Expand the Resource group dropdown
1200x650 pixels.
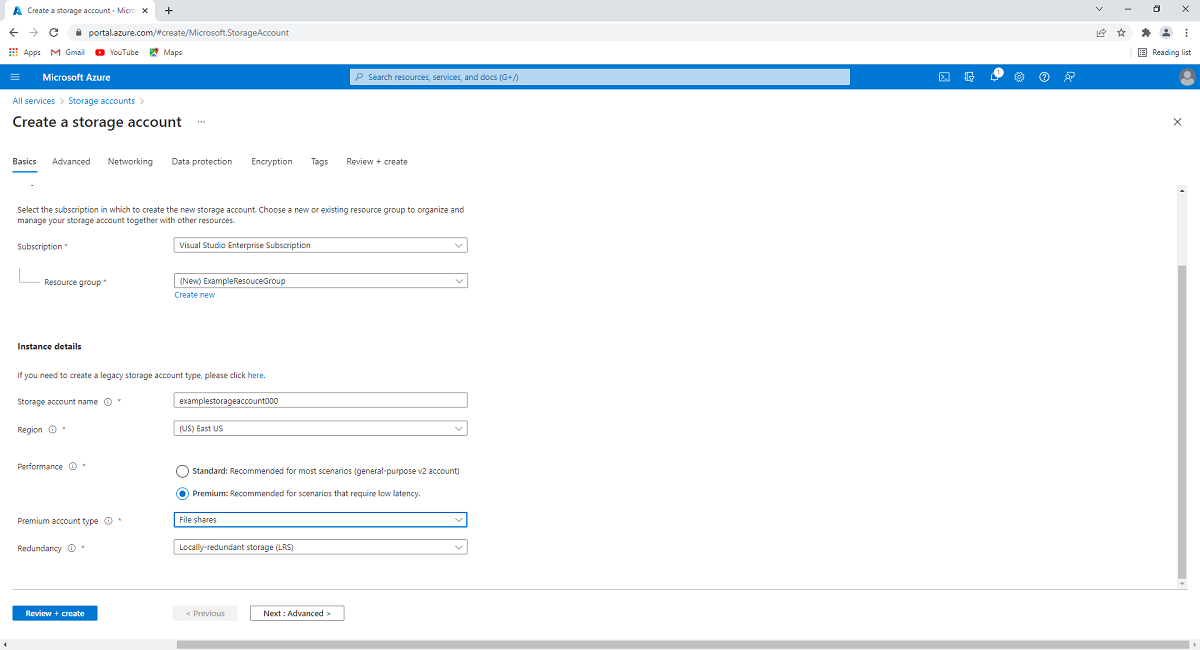point(321,281)
